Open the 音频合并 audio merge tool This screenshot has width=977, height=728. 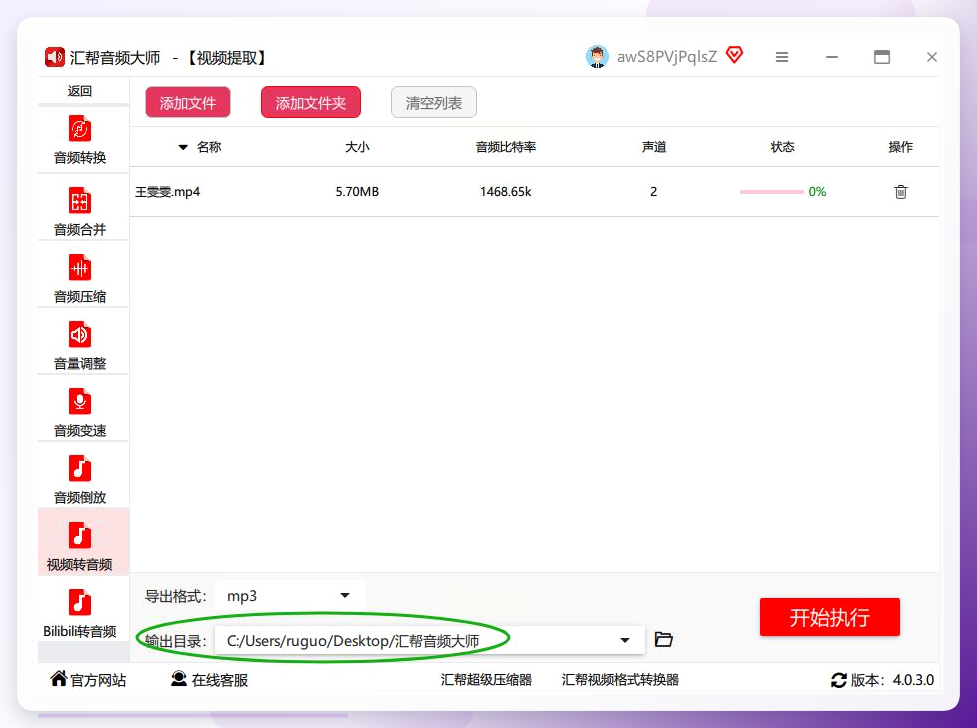pos(80,211)
